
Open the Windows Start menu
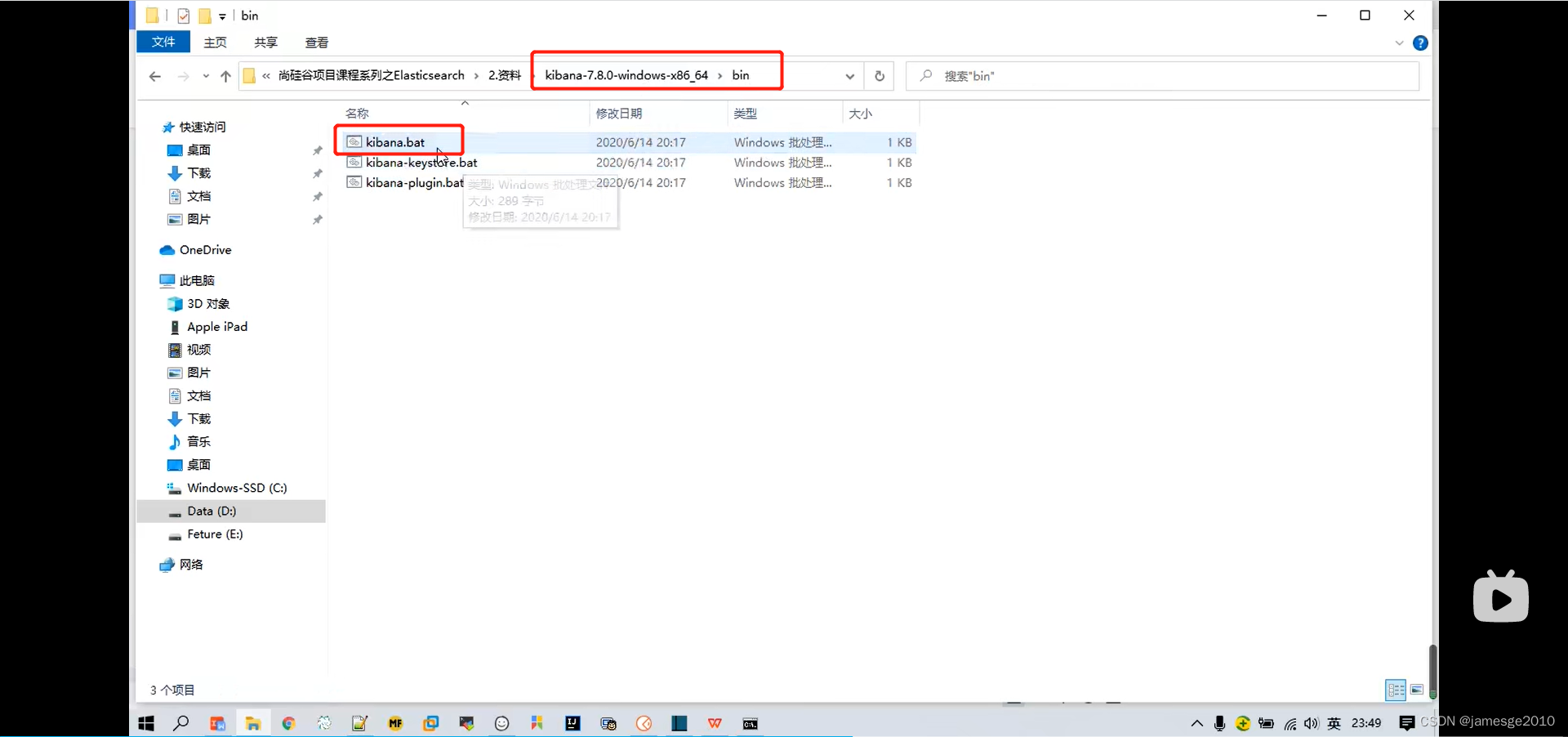point(146,724)
